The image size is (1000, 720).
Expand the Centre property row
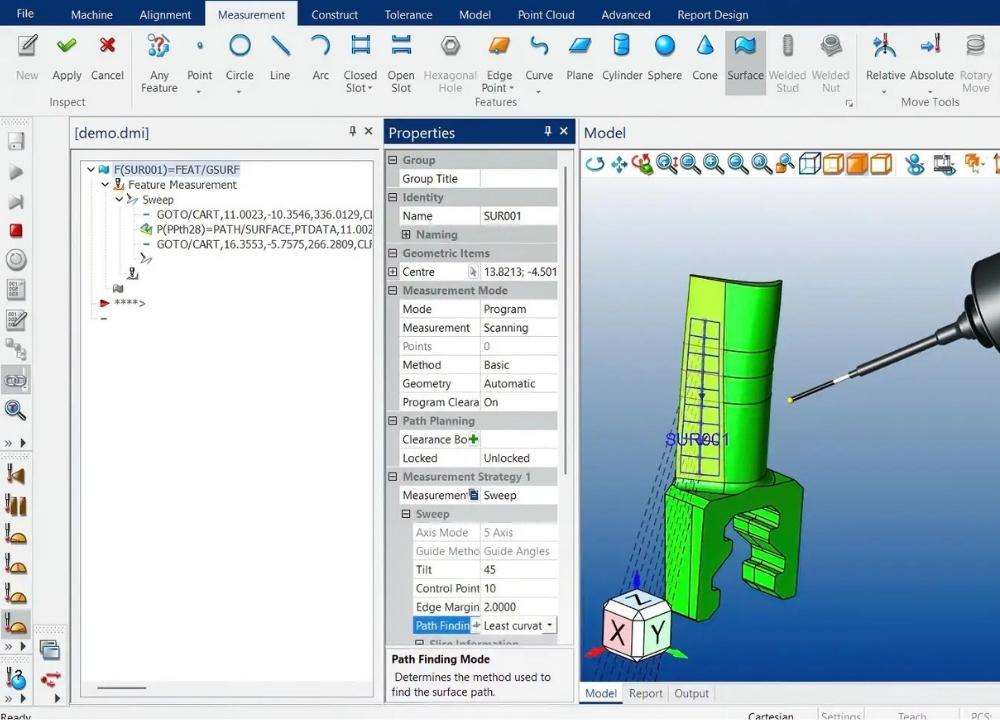(x=393, y=272)
